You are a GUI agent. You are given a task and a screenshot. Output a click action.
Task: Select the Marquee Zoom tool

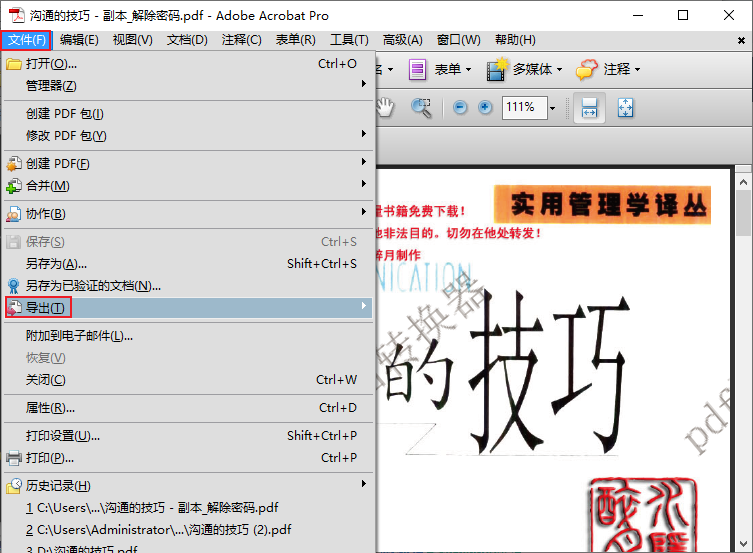tap(421, 108)
